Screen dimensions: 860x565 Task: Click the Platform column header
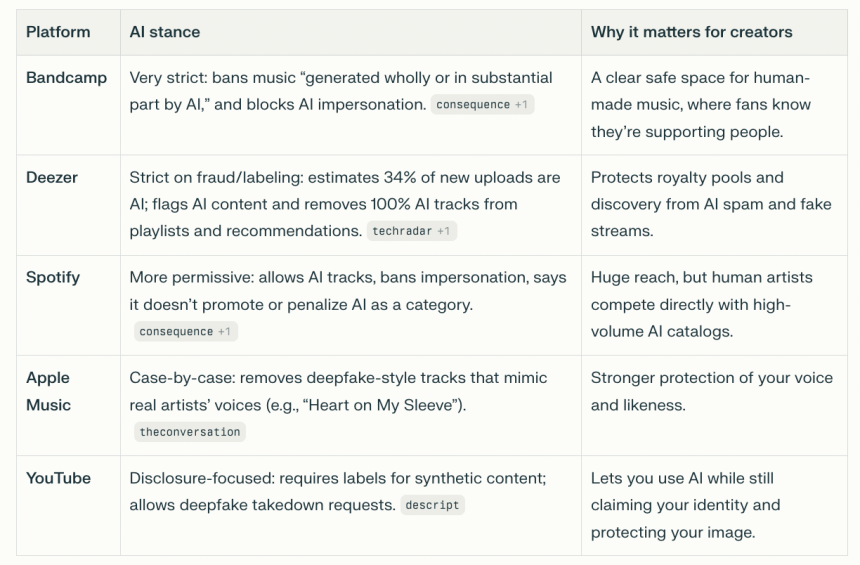[x=58, y=32]
